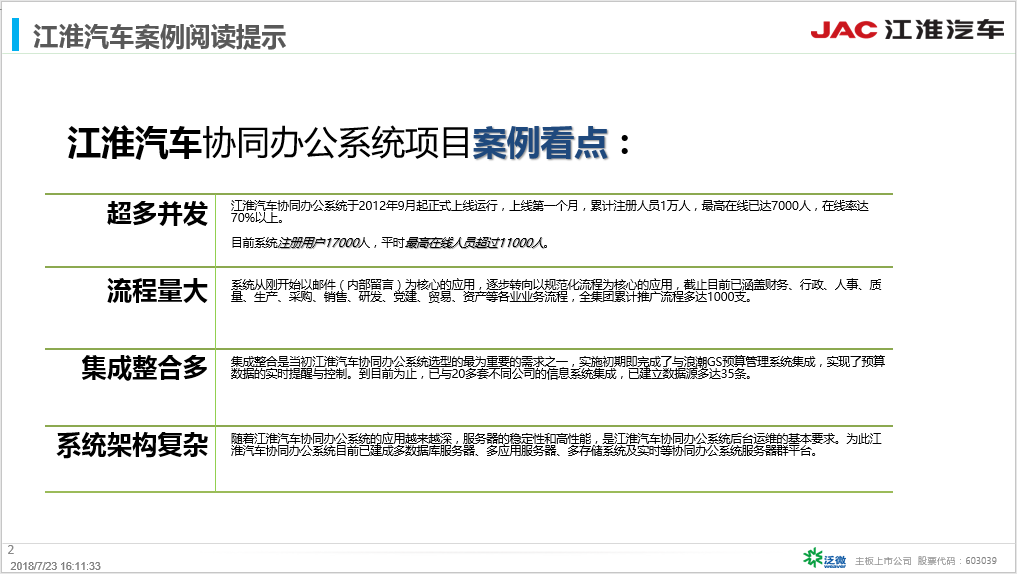Click the JAC logo in the header
Screen dimensions: 1017x574
843,30
